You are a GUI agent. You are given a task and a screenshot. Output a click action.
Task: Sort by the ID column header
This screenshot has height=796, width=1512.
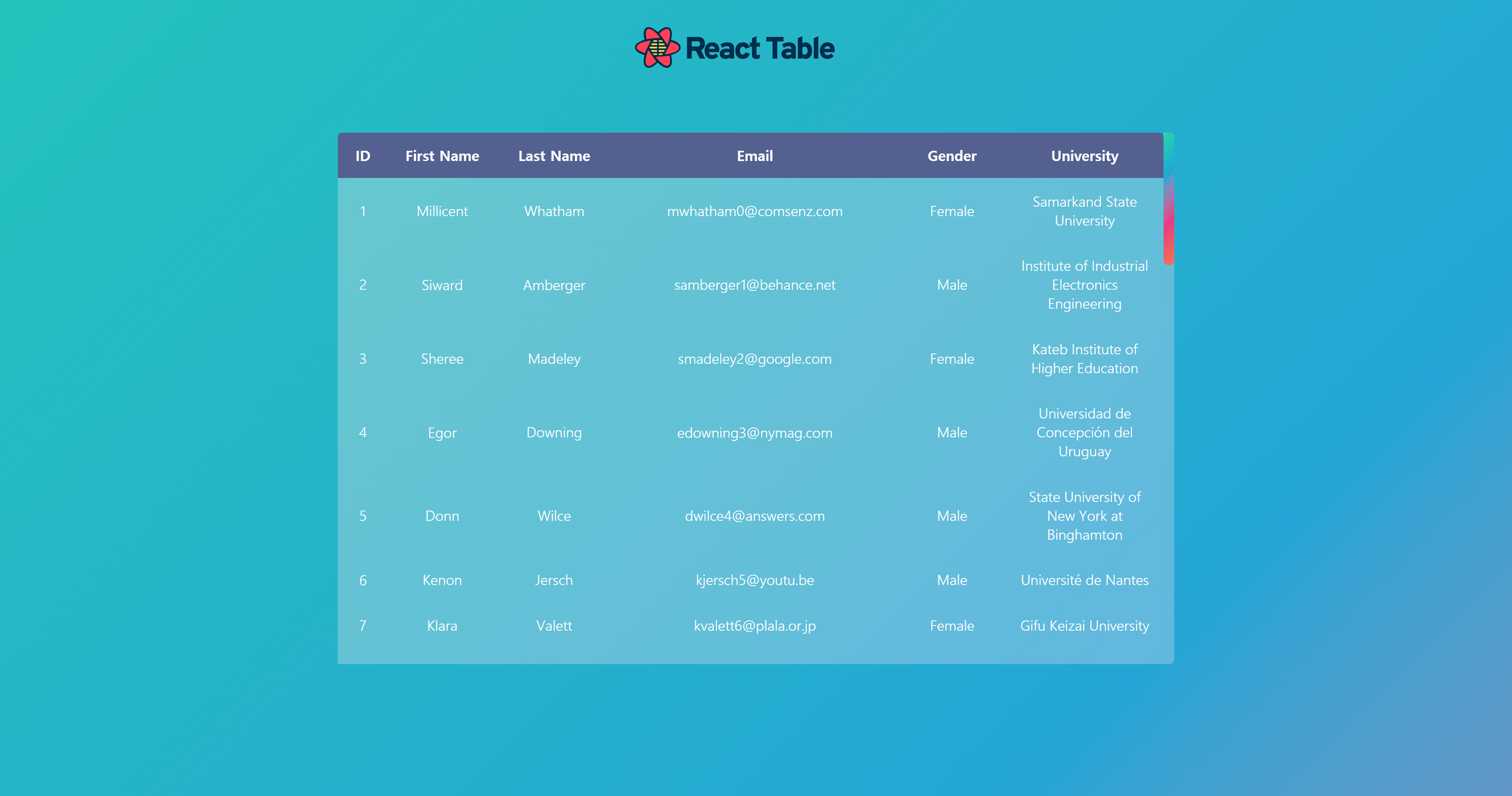pyautogui.click(x=362, y=155)
